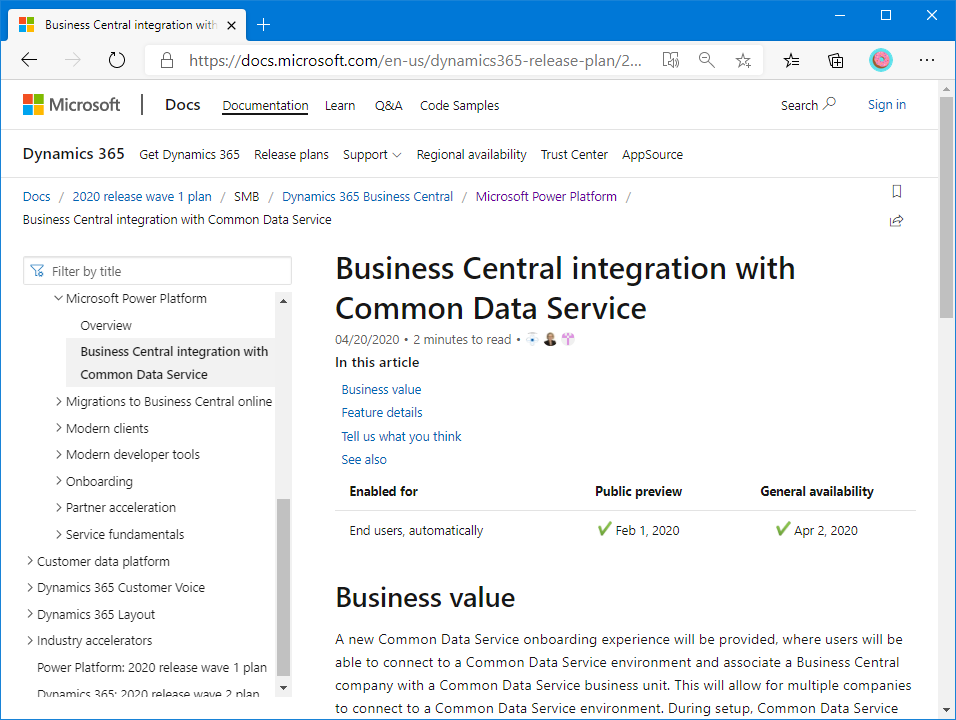Open Code Samples nav item
The width and height of the screenshot is (956, 720).
(x=459, y=105)
